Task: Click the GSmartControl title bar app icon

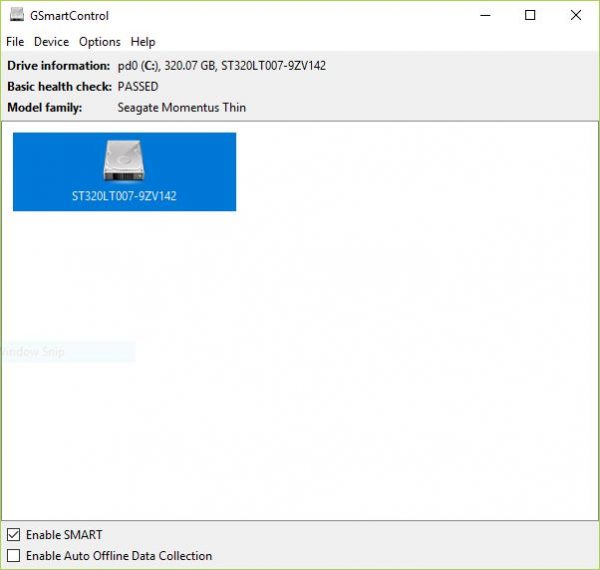Action: 17,15
